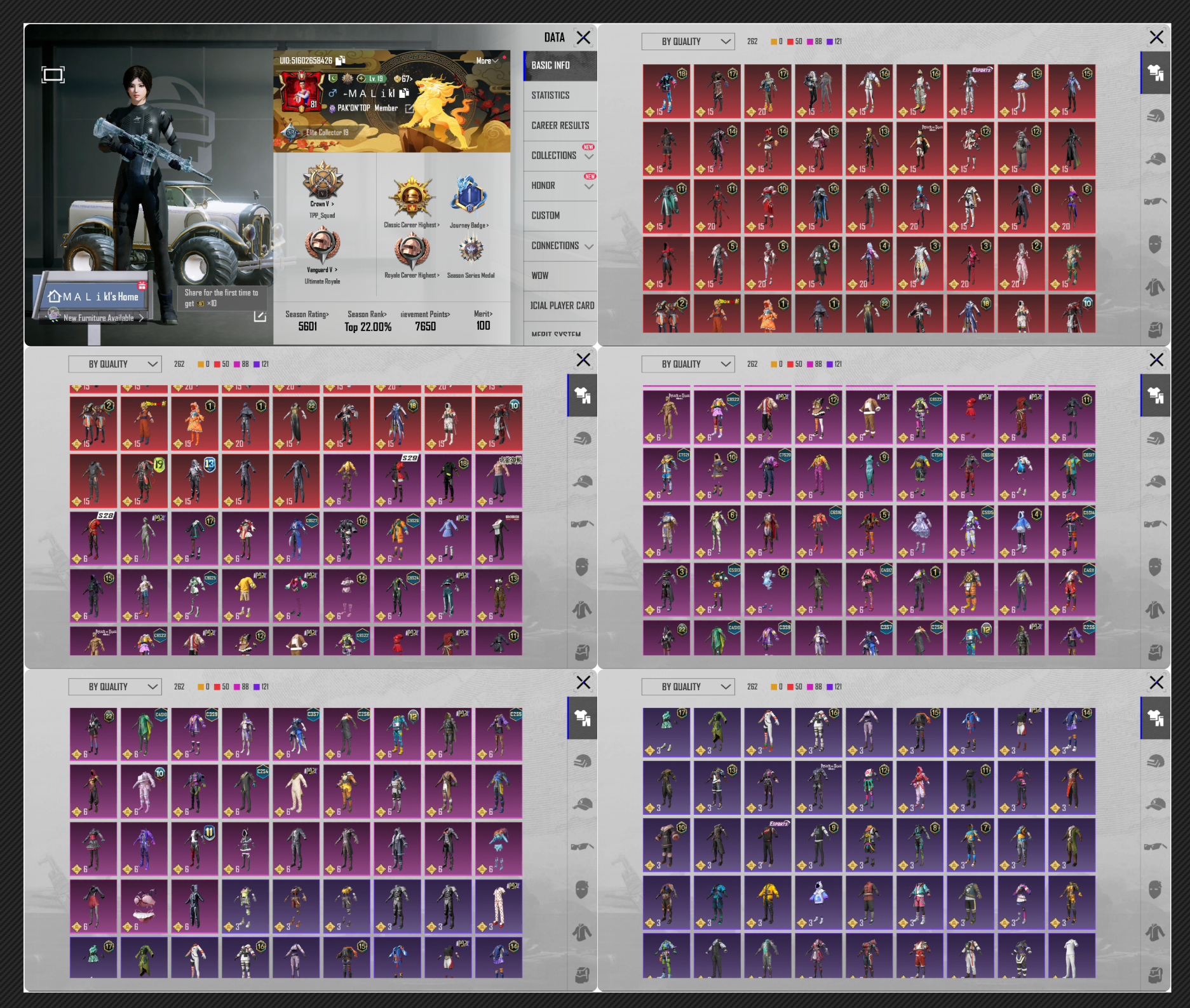Click red quality swatch in top-right panel

point(790,41)
